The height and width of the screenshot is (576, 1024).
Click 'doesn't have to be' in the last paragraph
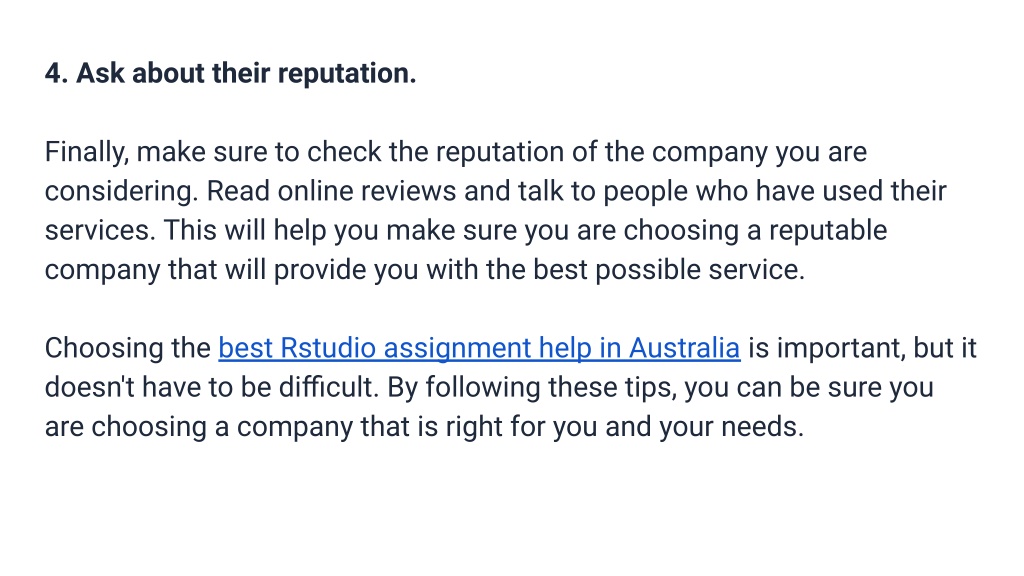coord(159,387)
